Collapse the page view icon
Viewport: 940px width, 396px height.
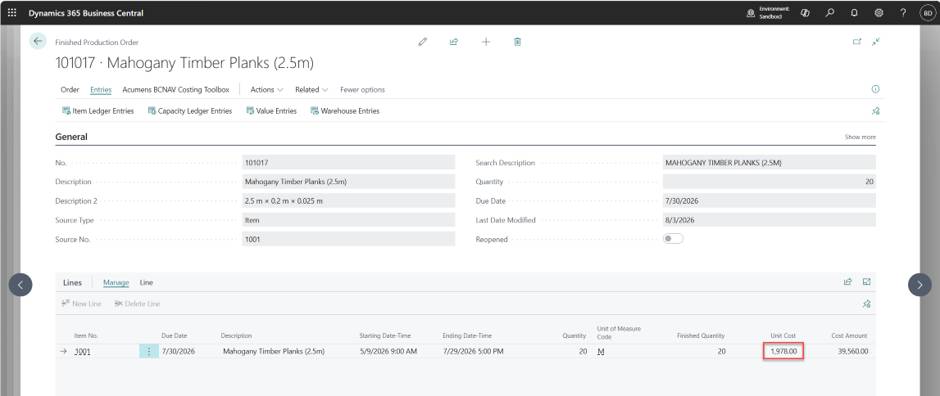pos(876,42)
